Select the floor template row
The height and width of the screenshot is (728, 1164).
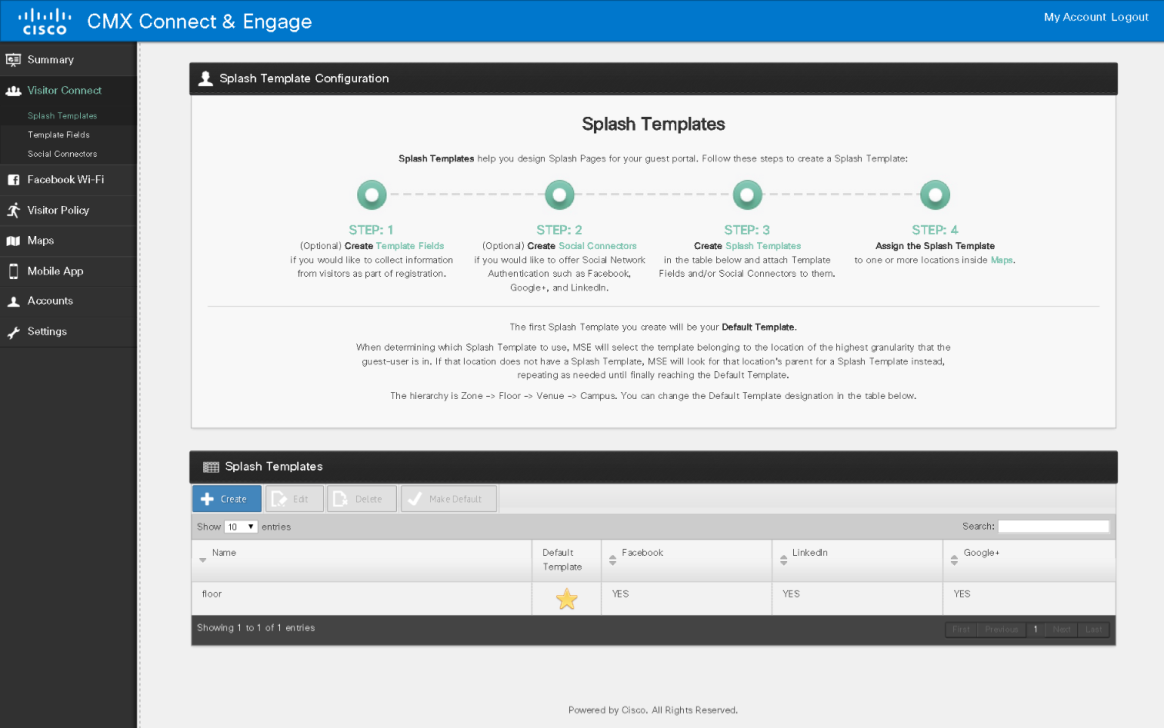(x=360, y=594)
